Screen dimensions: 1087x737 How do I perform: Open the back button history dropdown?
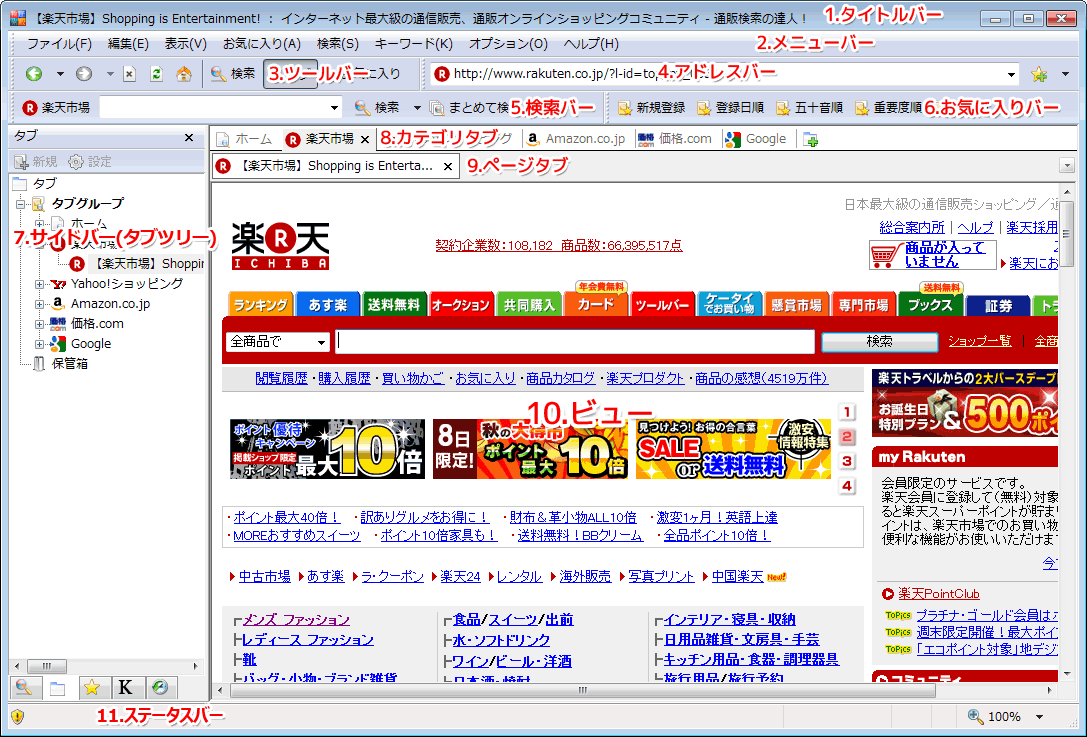(x=60, y=73)
